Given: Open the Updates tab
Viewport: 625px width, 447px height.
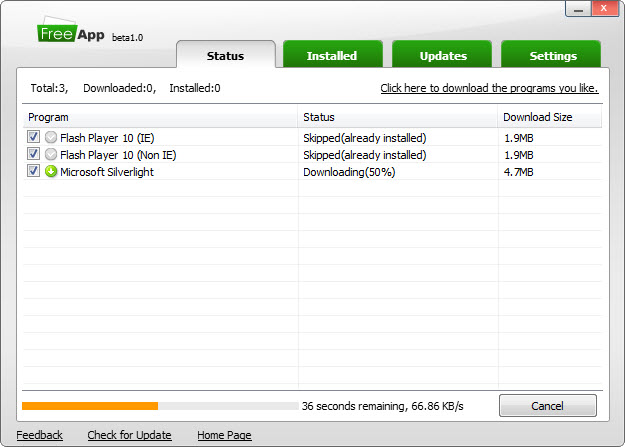Looking at the screenshot, I should [442, 55].
